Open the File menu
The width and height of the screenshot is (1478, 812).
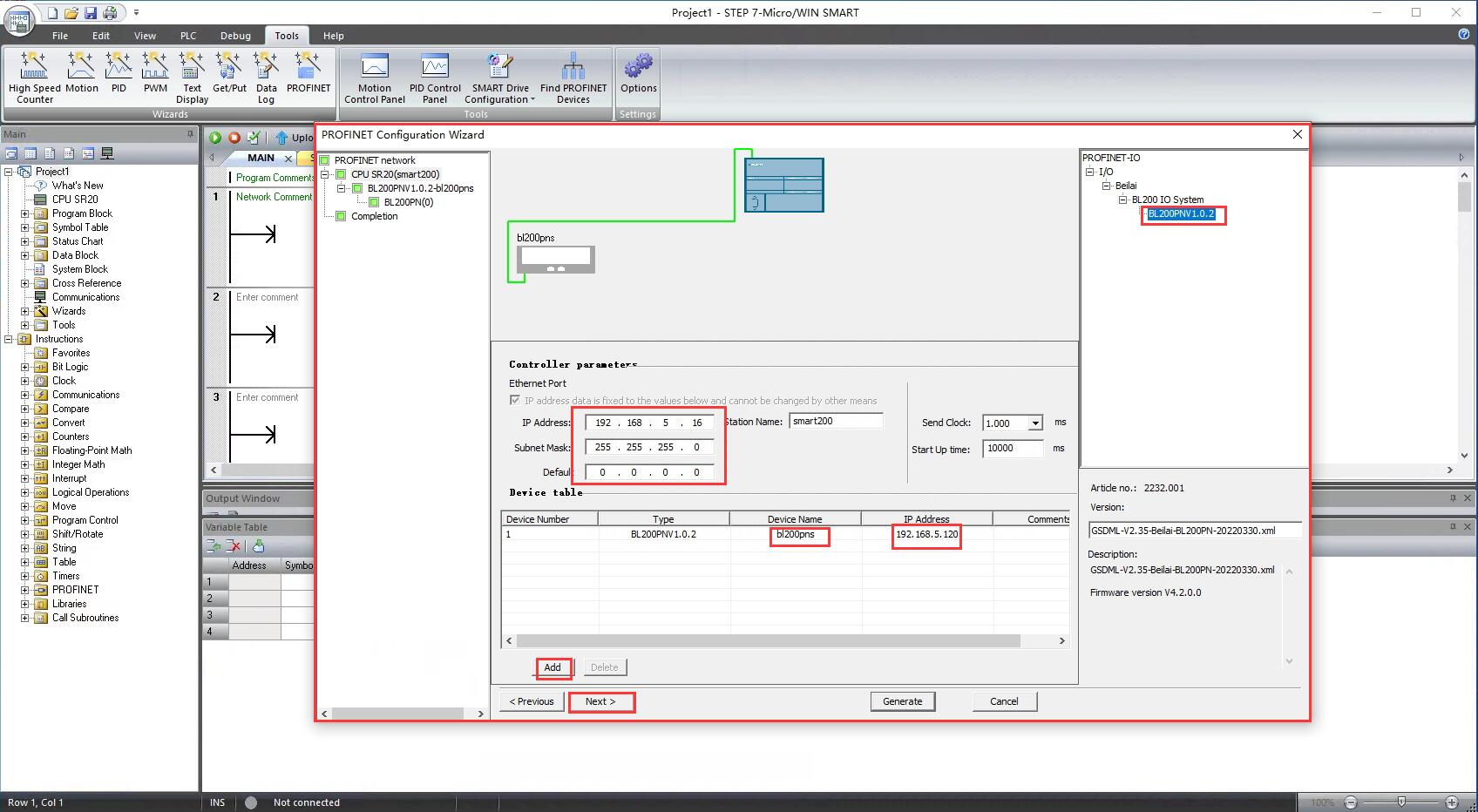[x=60, y=36]
